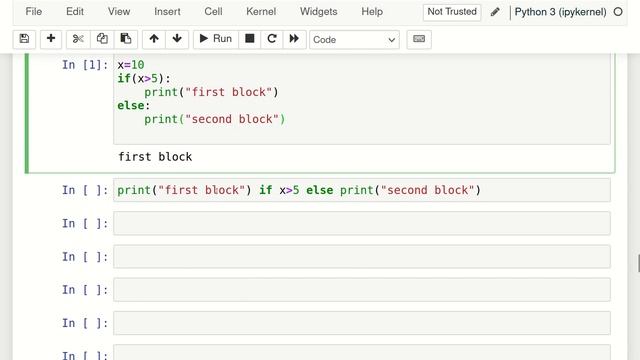Open the Kernel menu
Screen dimensions: 640x360
[x=261, y=12]
